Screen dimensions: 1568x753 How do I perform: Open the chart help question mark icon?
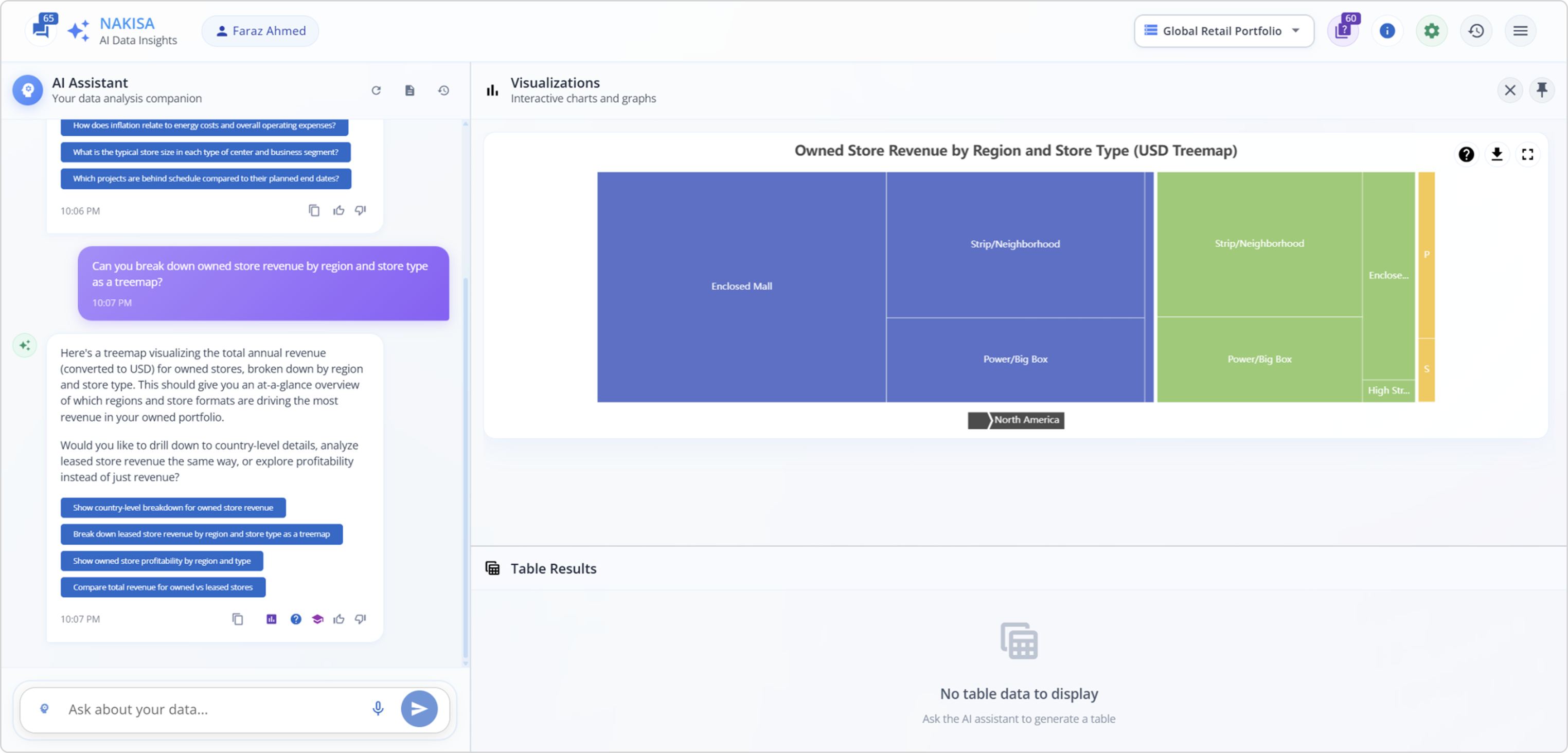click(x=1466, y=154)
